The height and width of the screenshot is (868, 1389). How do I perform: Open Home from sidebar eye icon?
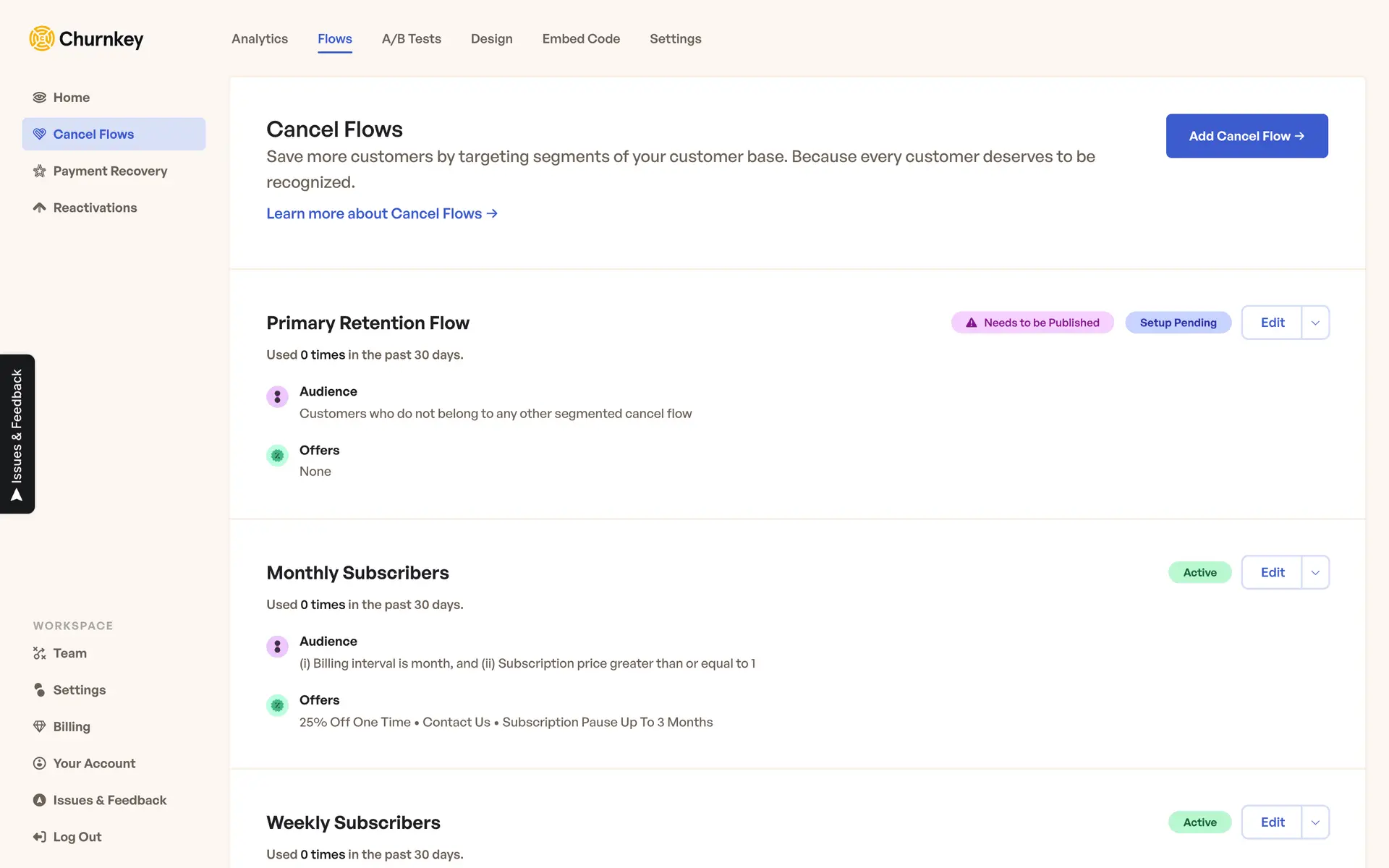point(40,98)
